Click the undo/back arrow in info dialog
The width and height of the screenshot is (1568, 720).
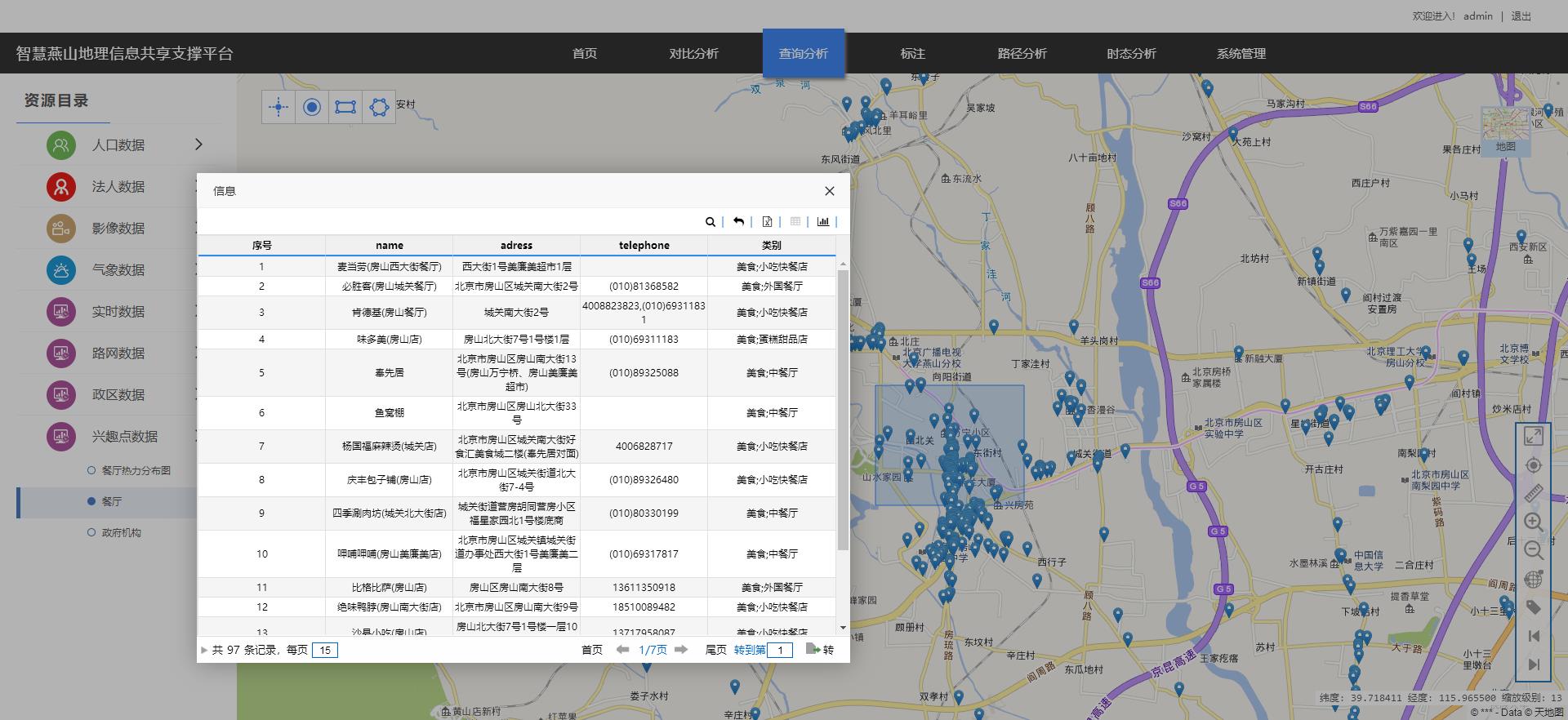(739, 221)
